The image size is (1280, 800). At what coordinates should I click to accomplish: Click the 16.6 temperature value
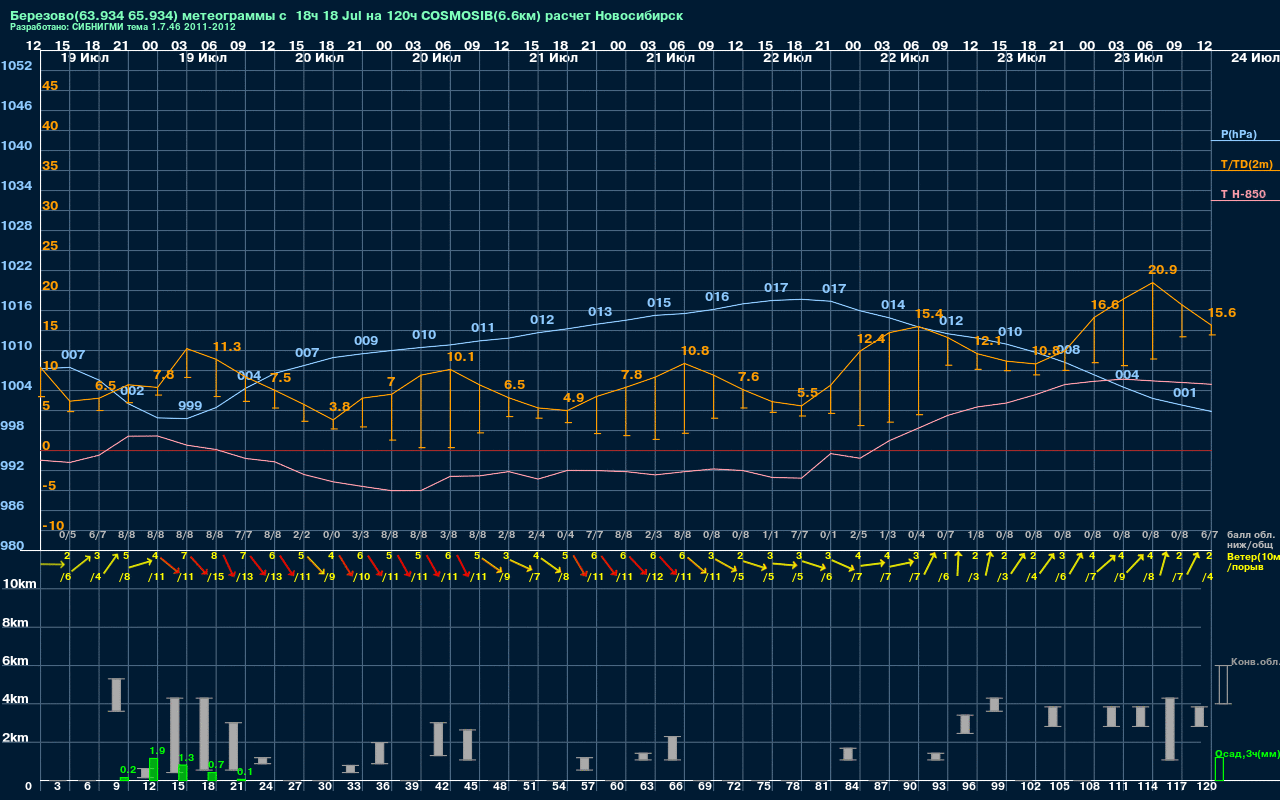(x=1104, y=305)
